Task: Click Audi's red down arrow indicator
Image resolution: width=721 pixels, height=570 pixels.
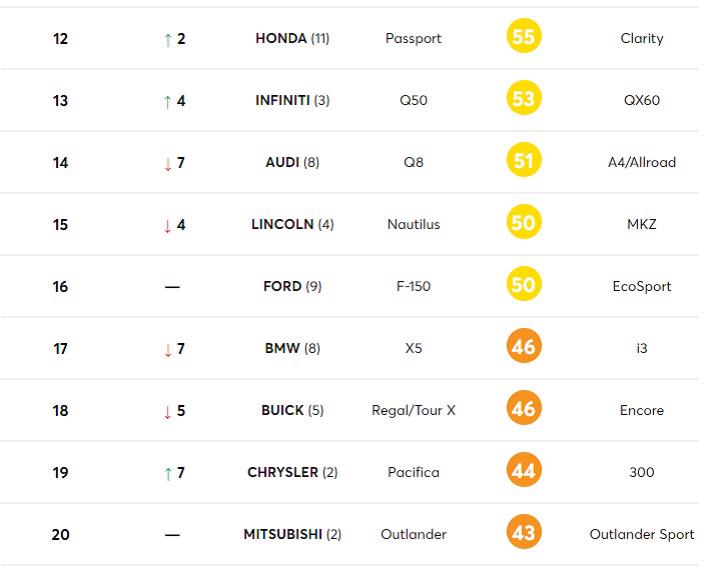Action: click(x=168, y=163)
